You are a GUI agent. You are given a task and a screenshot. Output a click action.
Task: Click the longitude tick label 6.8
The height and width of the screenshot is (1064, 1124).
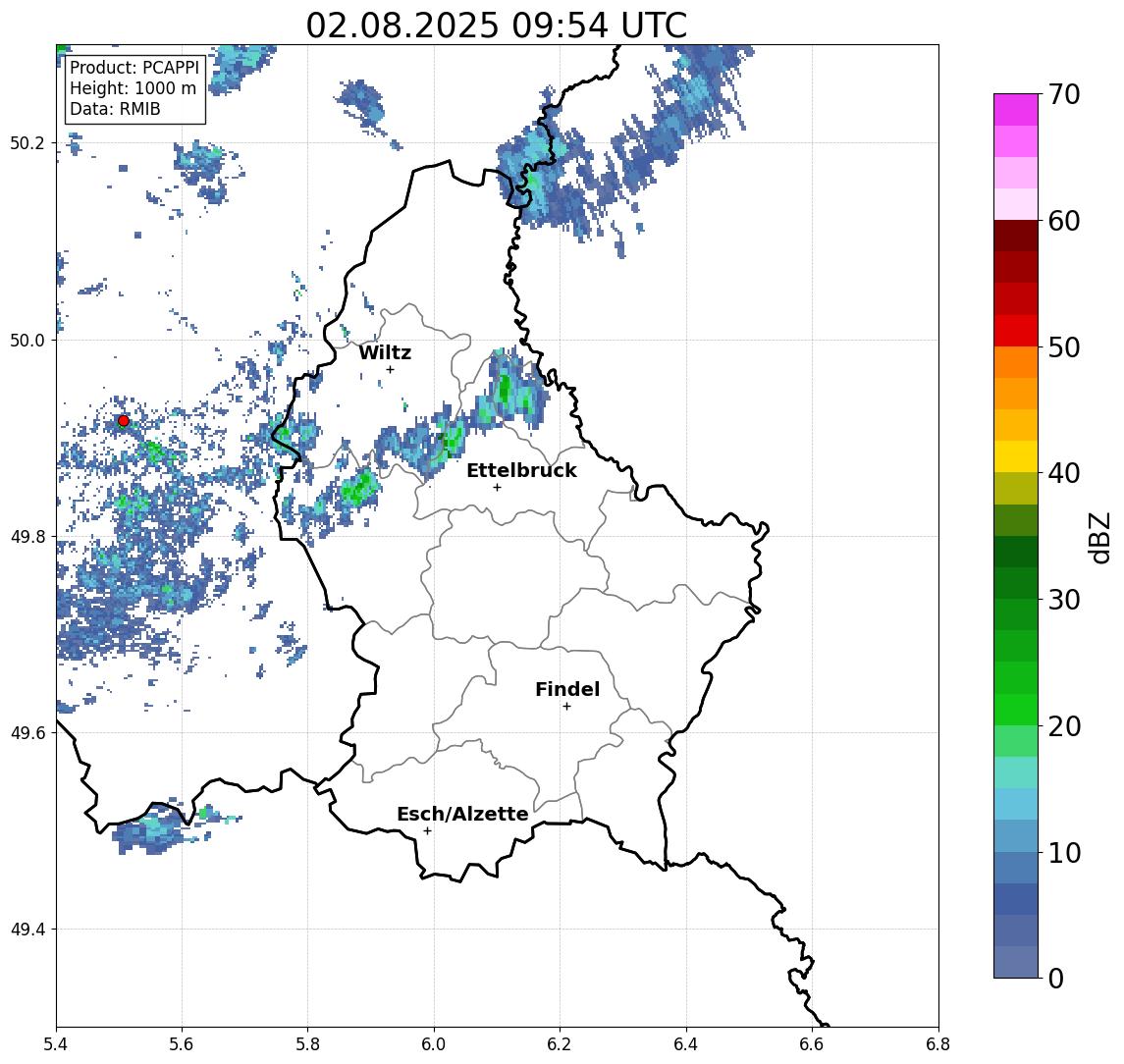coord(938,1044)
